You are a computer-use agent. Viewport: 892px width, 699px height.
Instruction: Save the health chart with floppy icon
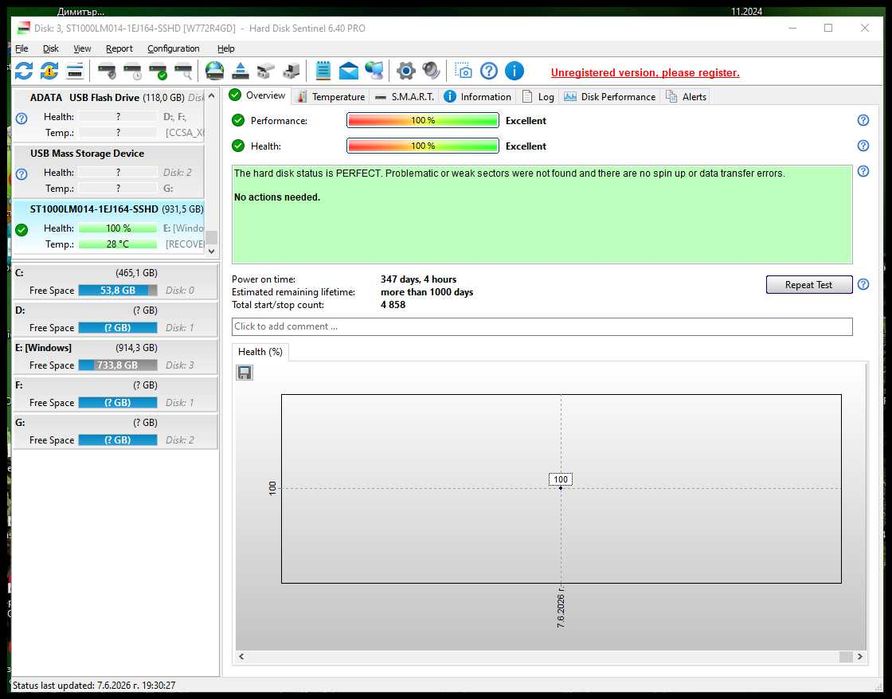pos(245,373)
